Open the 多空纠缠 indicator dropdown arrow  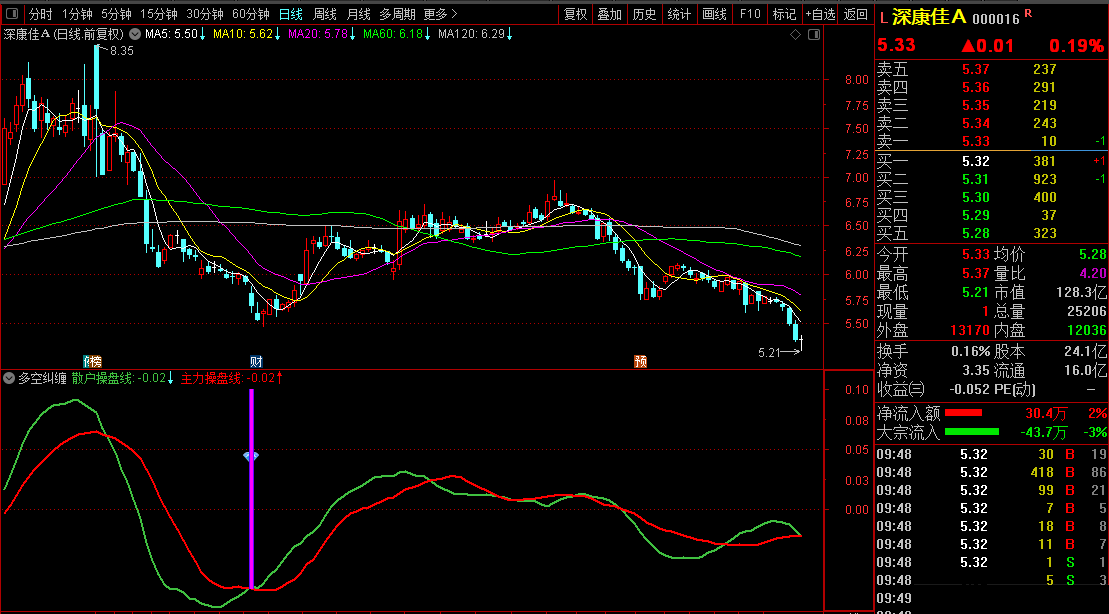9,378
